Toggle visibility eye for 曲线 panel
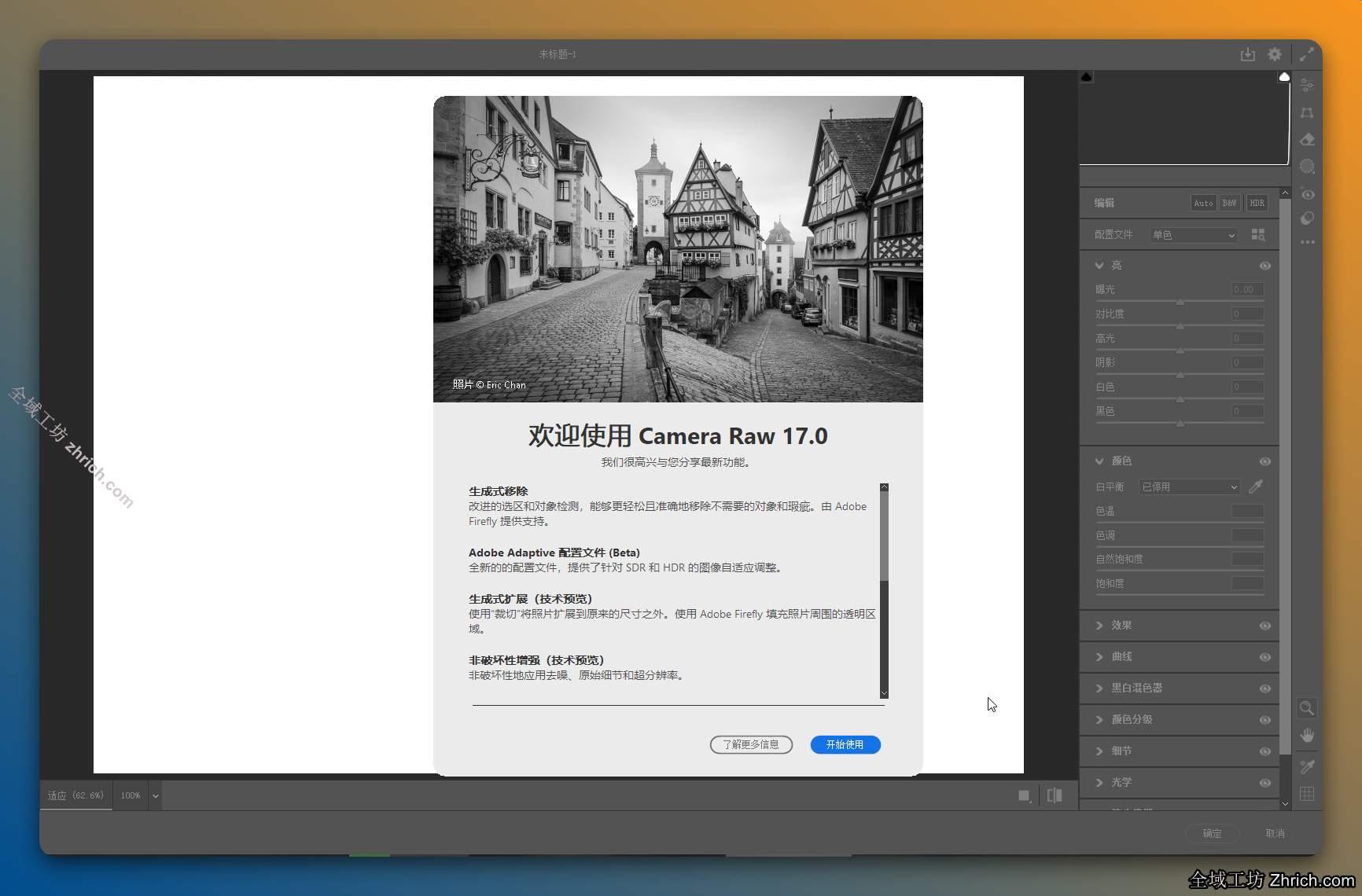This screenshot has height=896, width=1362. tap(1264, 657)
